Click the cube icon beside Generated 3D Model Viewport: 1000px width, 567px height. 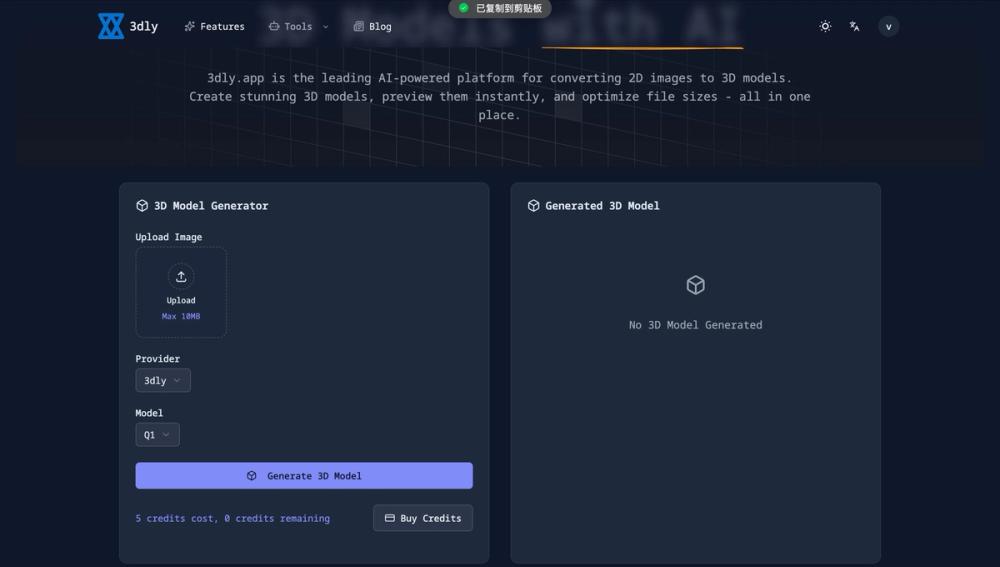click(534, 205)
